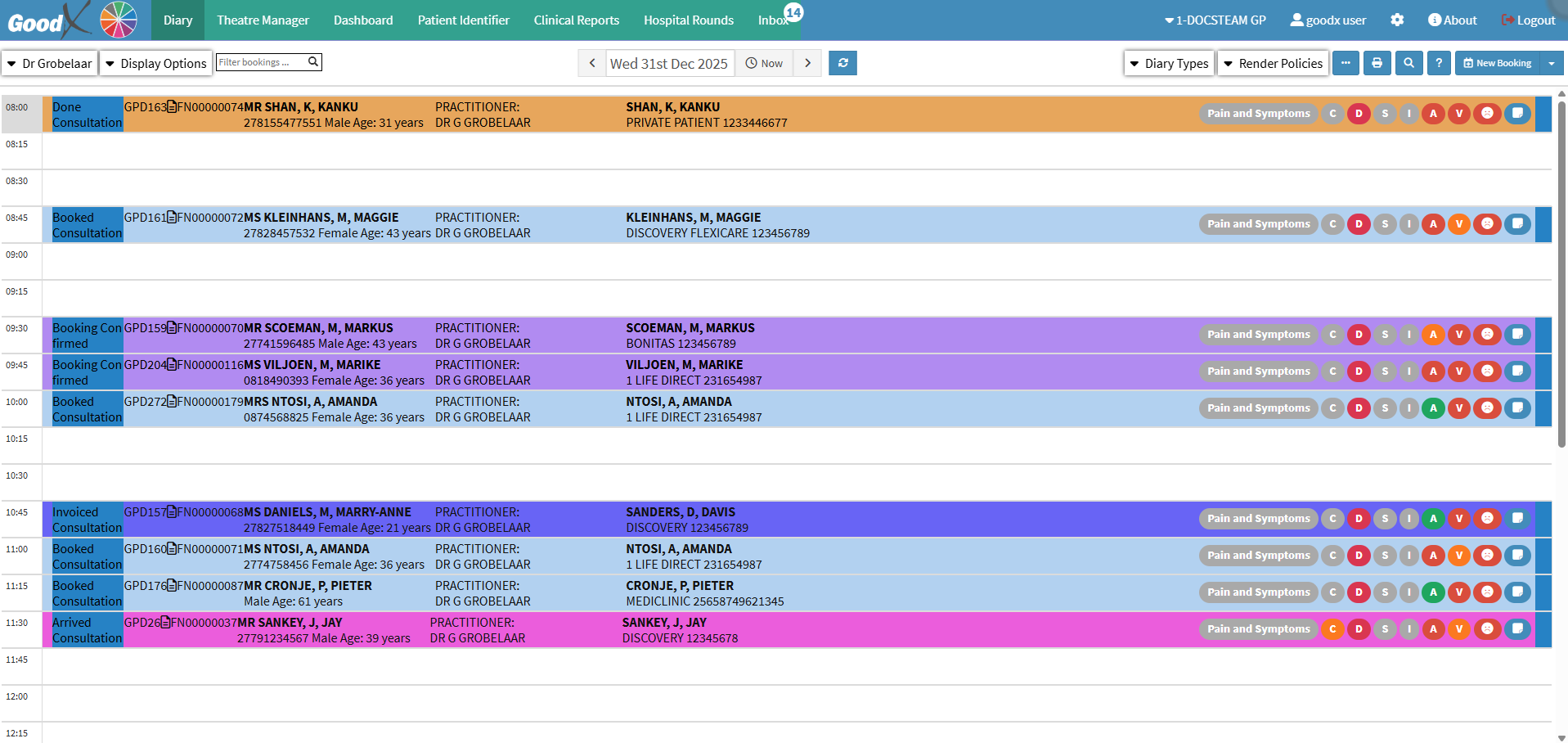Refresh the diary with the reload icon
Screen dimensions: 1568x743
pyautogui.click(x=842, y=63)
